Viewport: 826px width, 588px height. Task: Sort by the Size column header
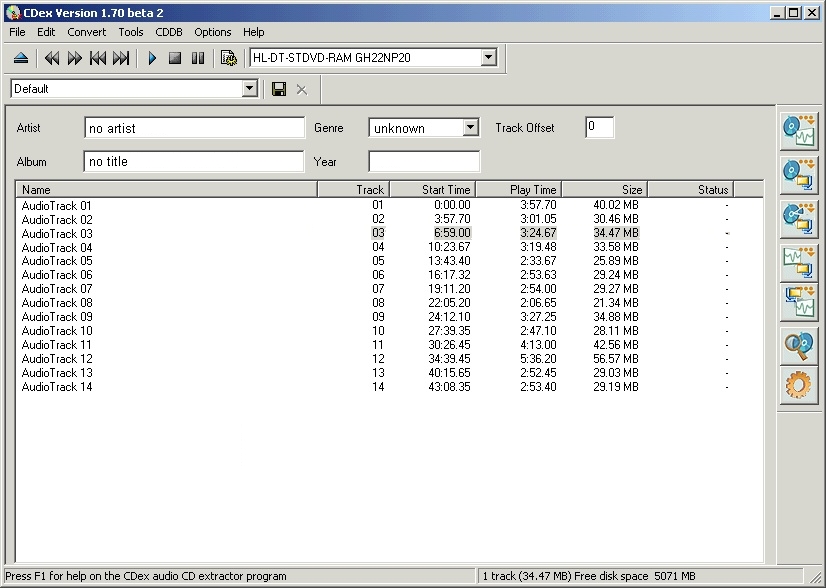tap(605, 190)
